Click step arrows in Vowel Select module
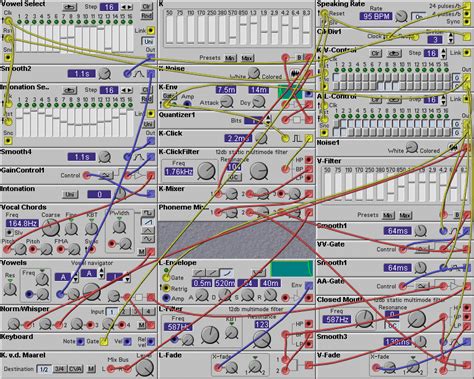The image size is (474, 379). (126, 7)
